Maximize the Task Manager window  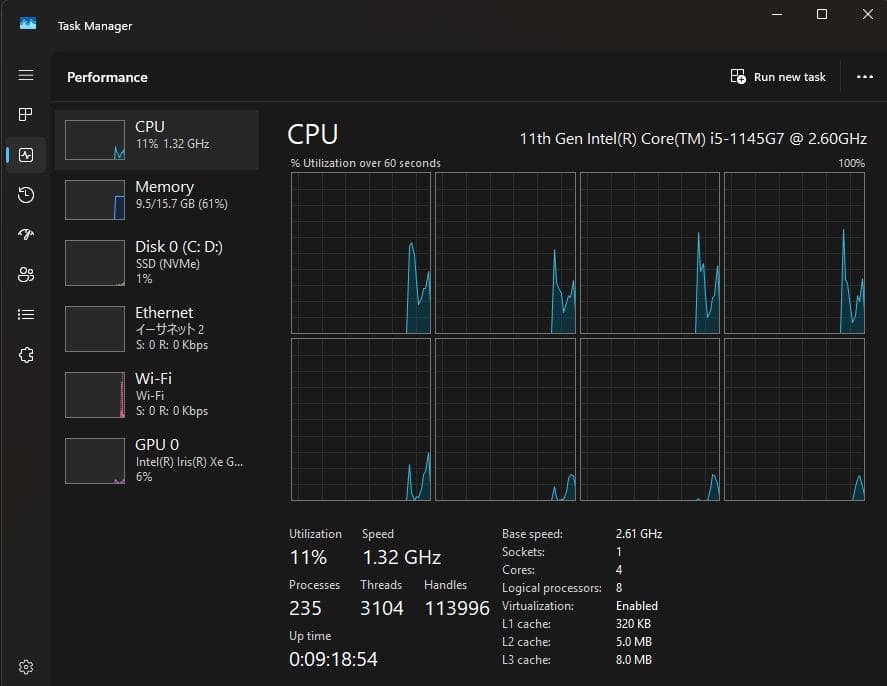coord(822,14)
